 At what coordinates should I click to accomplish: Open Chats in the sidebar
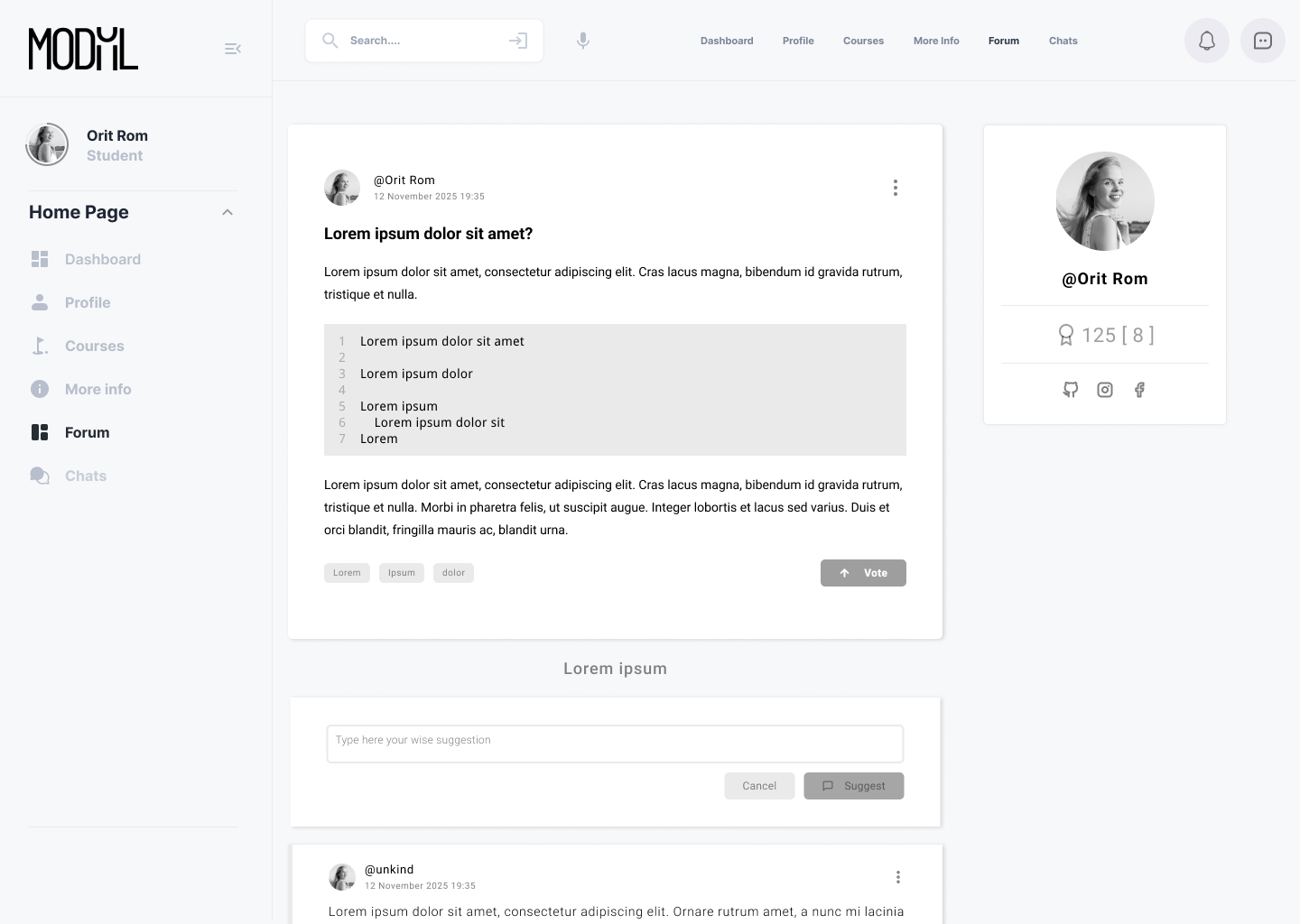point(86,476)
